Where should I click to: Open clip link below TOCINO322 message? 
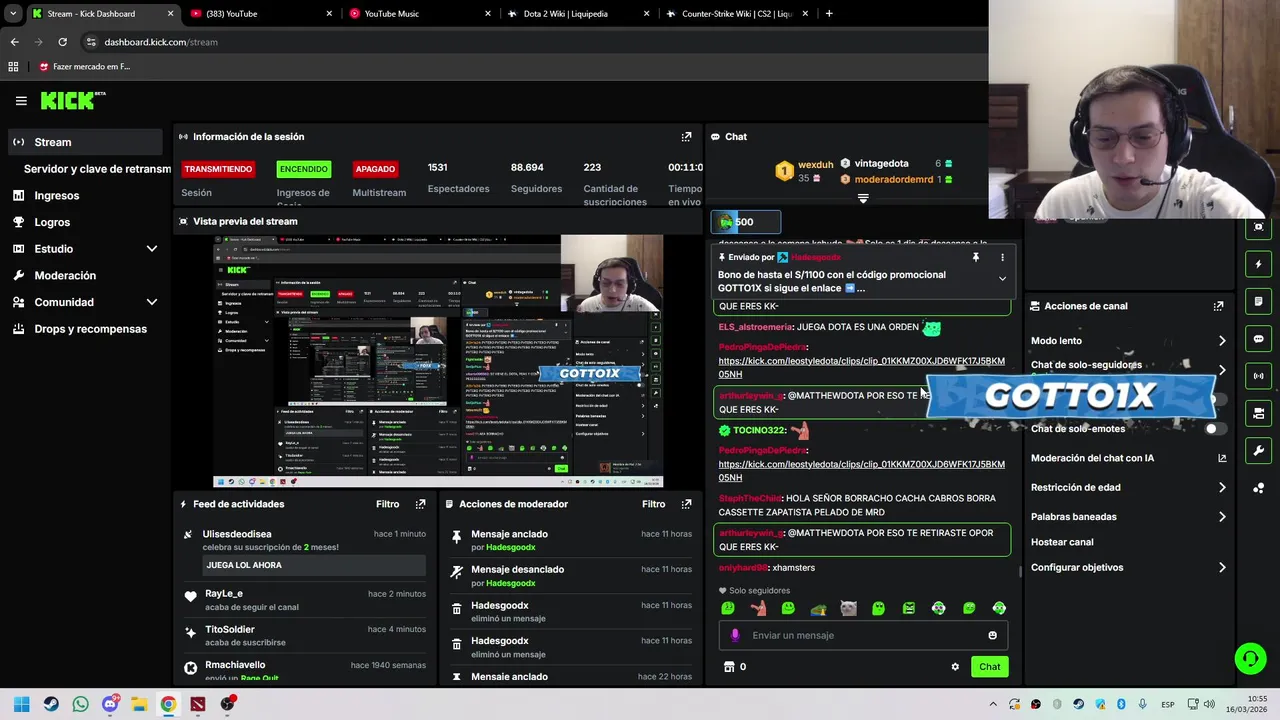pos(861,471)
